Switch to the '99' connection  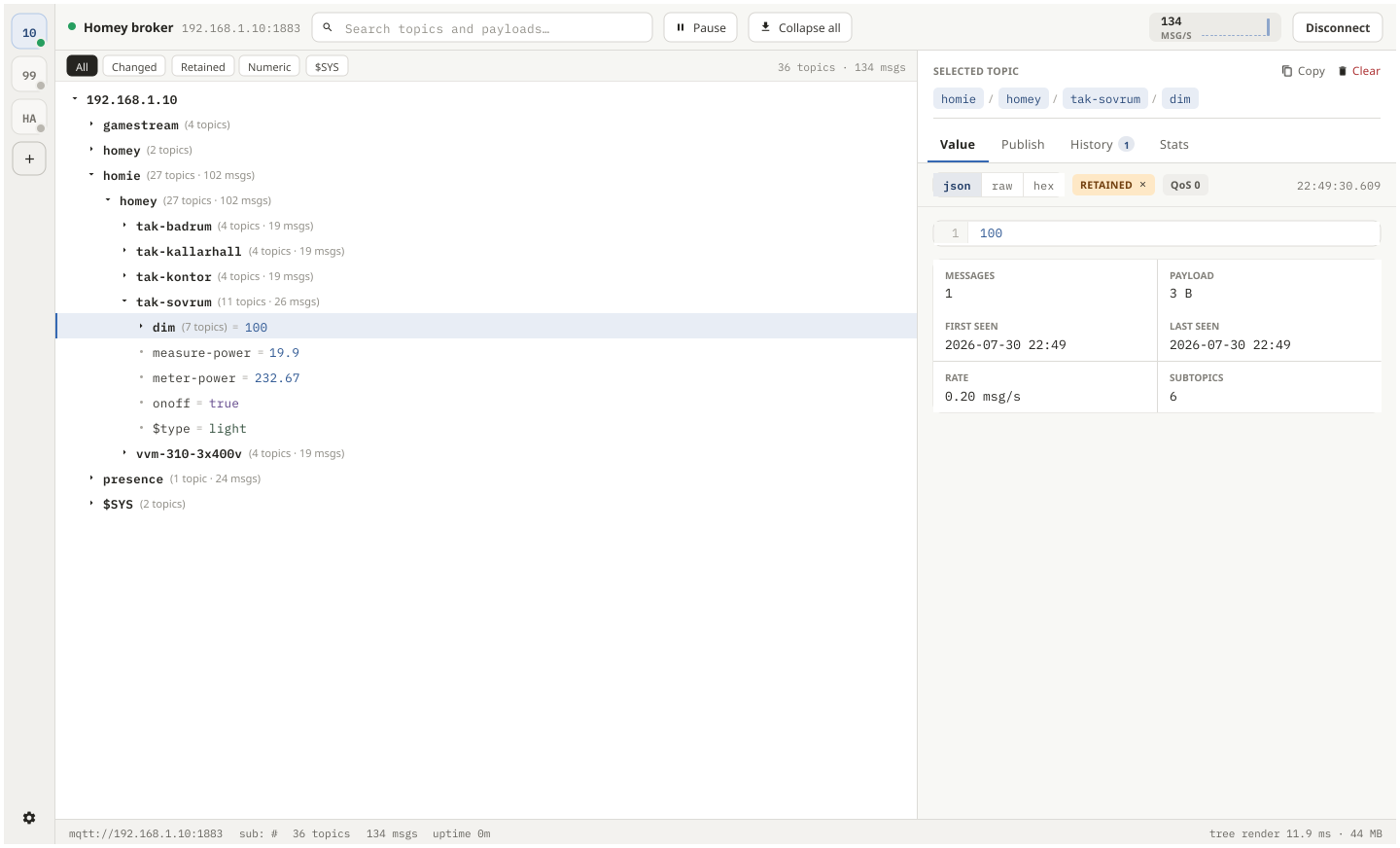point(29,75)
